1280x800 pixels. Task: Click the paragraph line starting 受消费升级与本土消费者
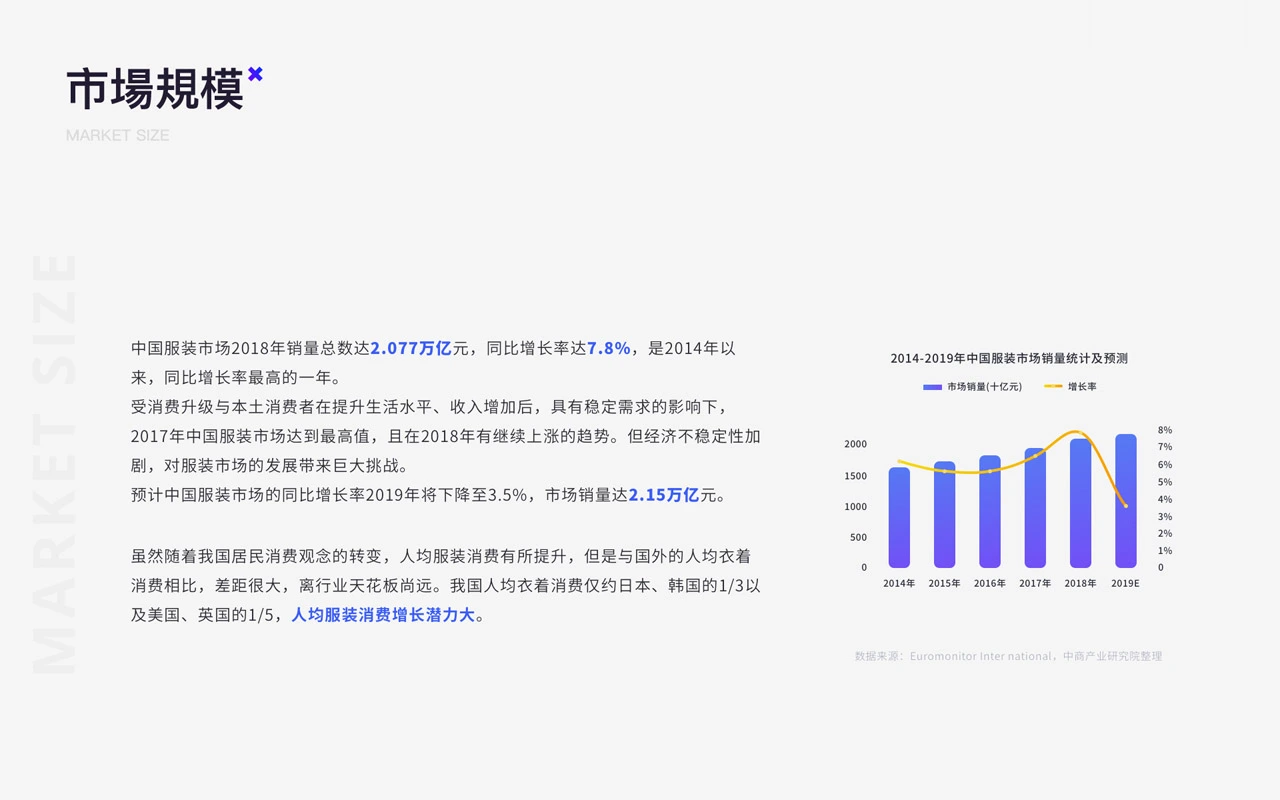point(428,407)
